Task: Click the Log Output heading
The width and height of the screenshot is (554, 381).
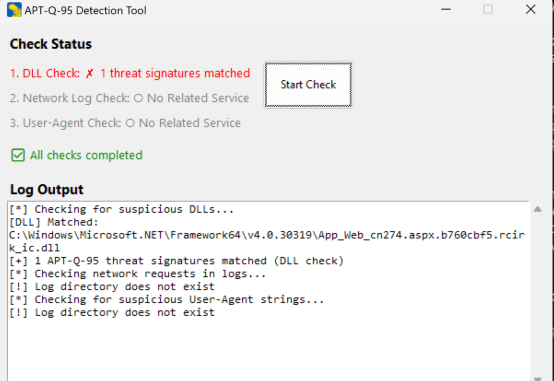Action: [x=47, y=189]
